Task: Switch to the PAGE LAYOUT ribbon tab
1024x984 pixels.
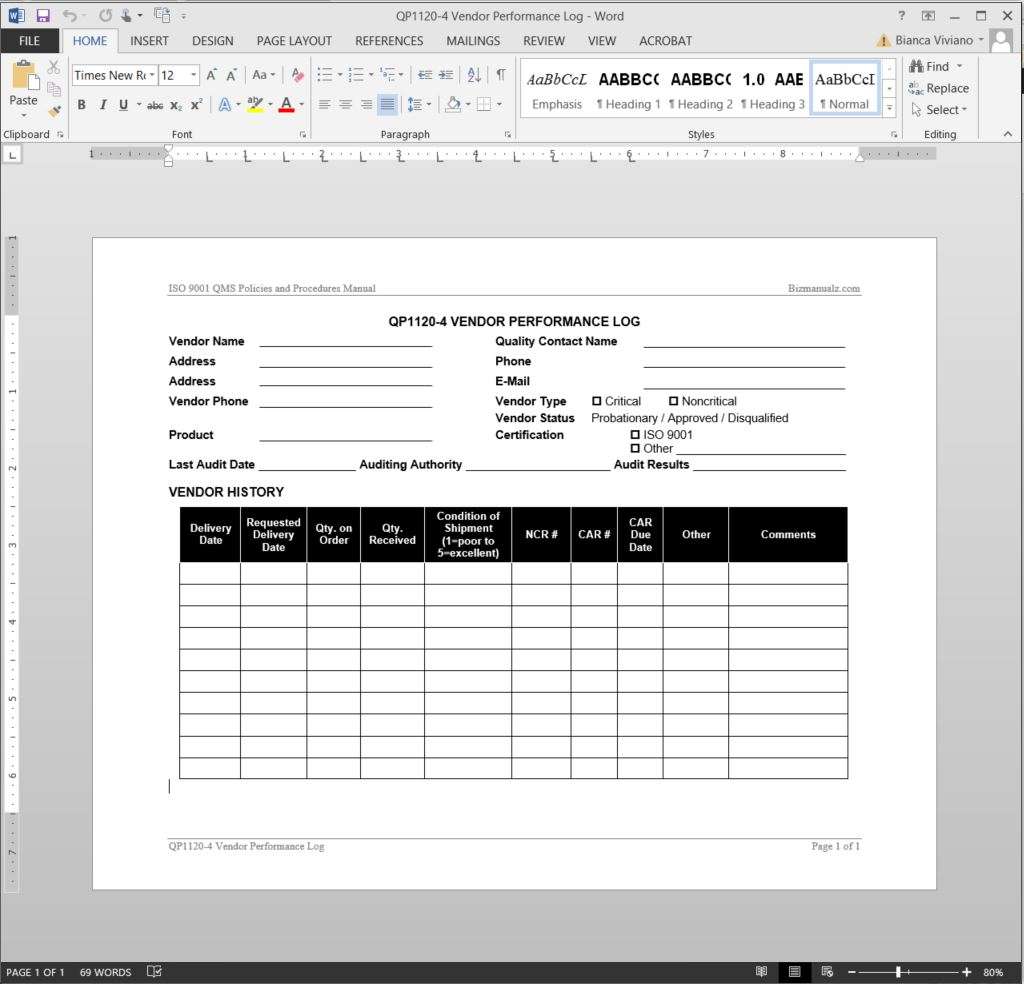Action: click(294, 40)
